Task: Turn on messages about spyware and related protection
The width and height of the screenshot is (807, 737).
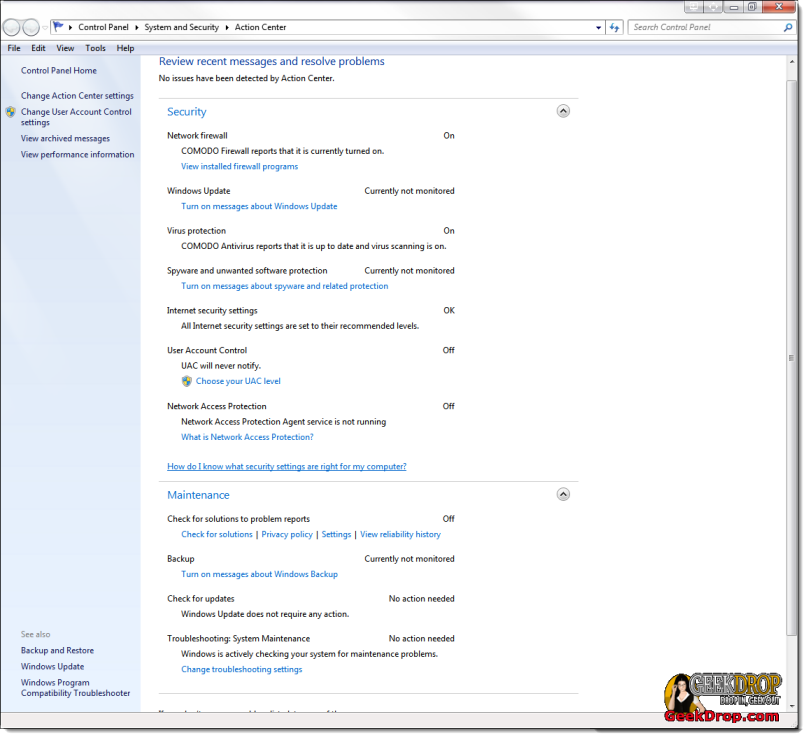Action: pyautogui.click(x=285, y=286)
